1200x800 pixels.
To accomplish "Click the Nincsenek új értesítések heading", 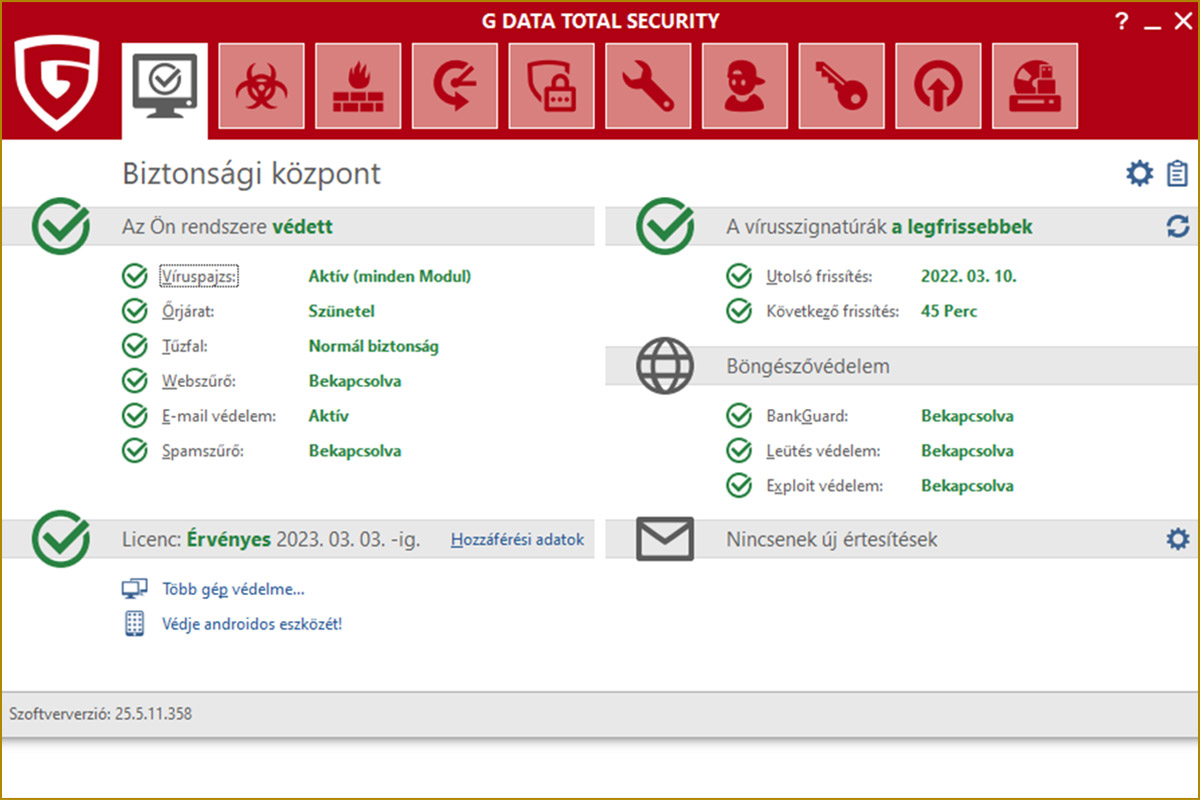I will 832,540.
